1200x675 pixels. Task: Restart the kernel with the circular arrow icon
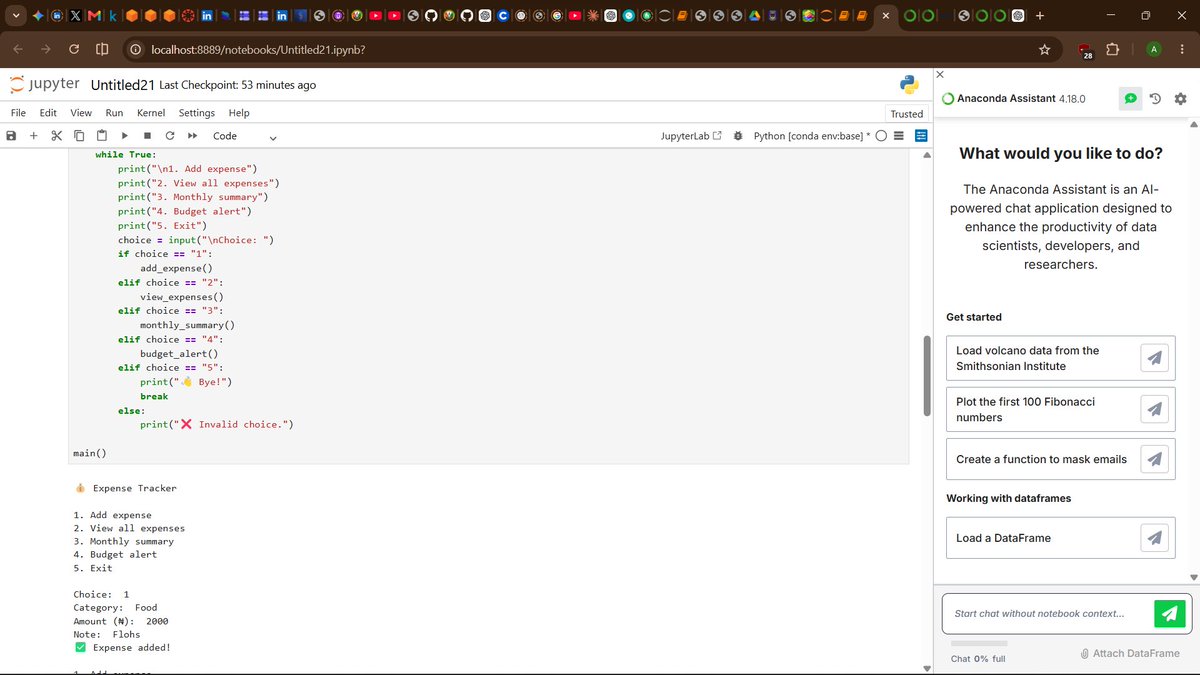(170, 136)
